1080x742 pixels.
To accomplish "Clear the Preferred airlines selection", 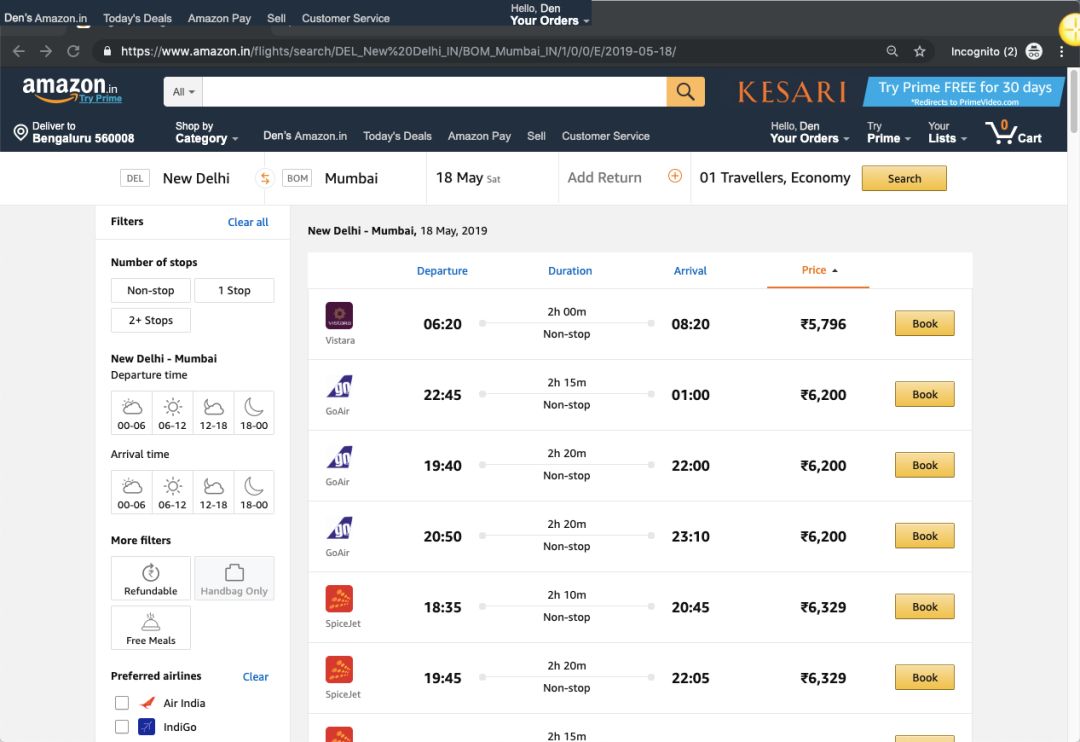I will [256, 677].
